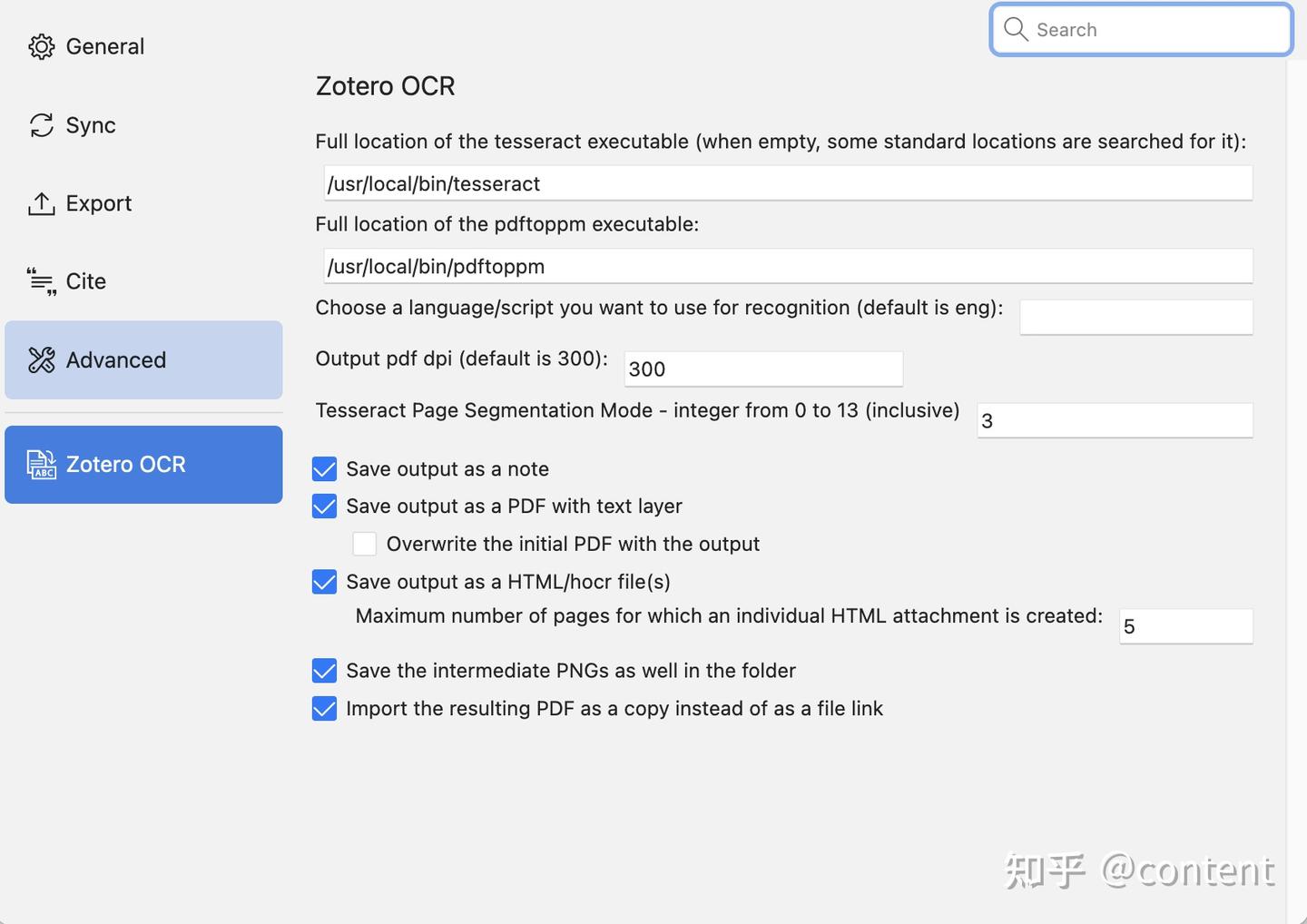
Task: Click the General settings gear icon
Action: (41, 46)
